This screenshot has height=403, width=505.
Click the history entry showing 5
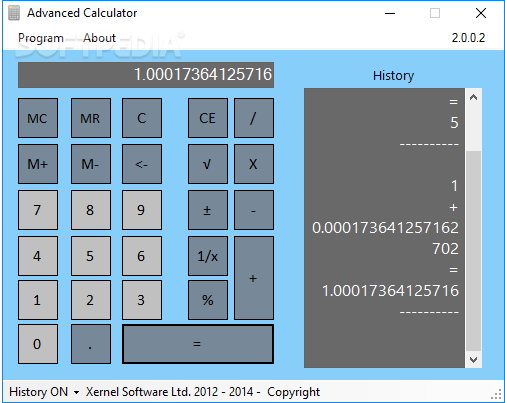454,123
